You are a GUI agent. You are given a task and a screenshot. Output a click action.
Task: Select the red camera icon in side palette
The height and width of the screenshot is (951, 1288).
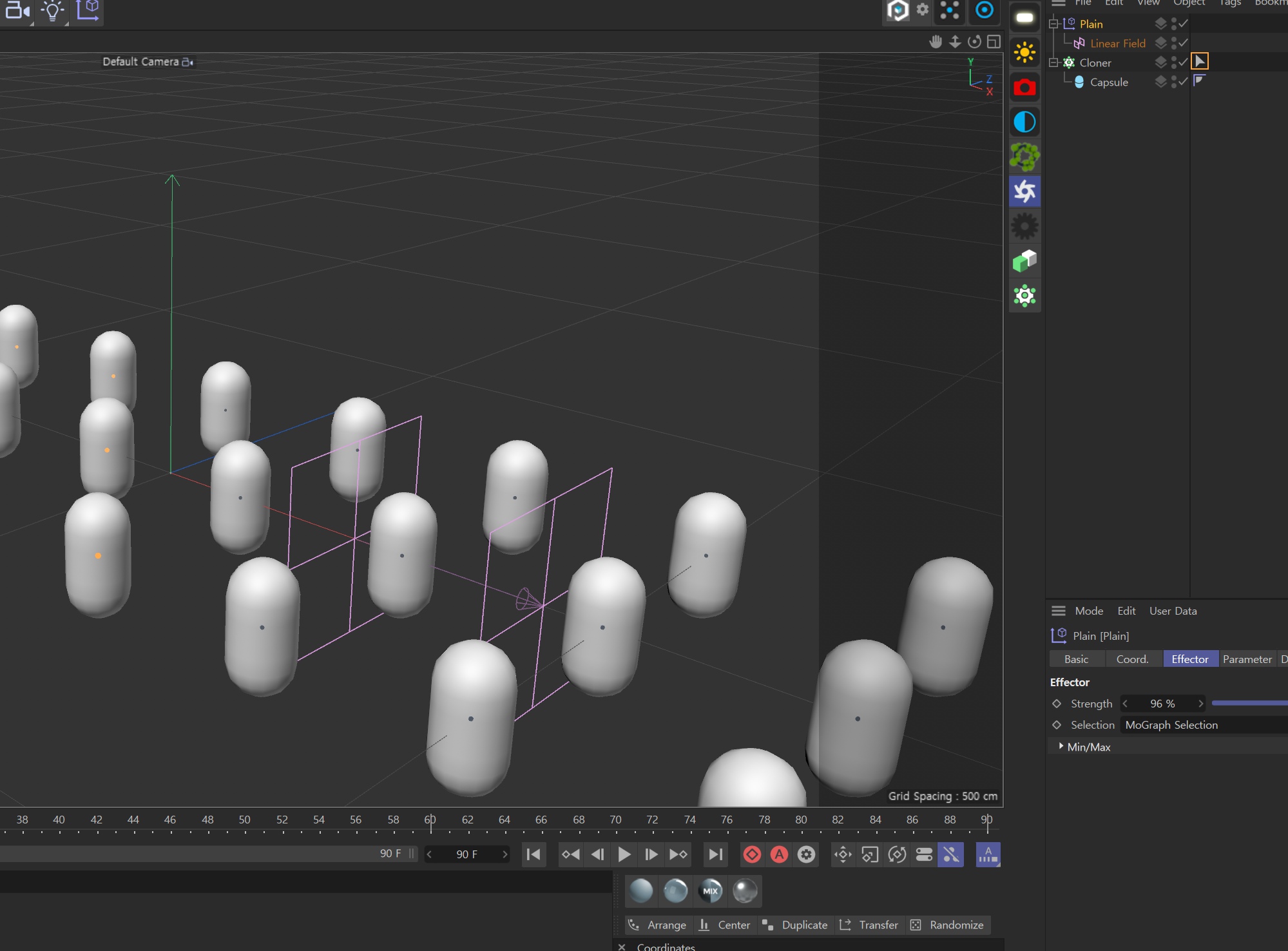1024,87
